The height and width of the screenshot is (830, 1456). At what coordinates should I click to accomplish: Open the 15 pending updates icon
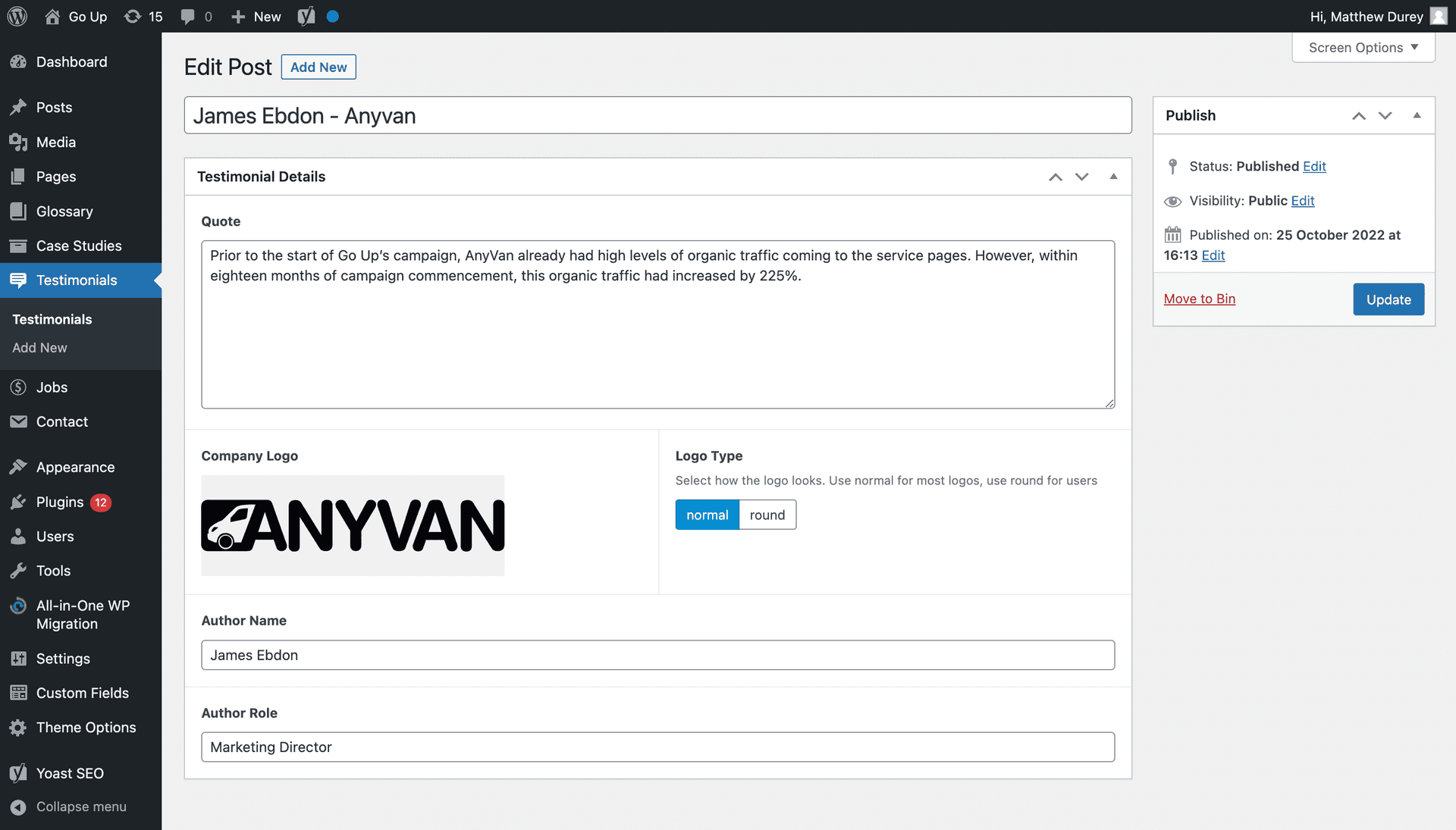(x=133, y=16)
